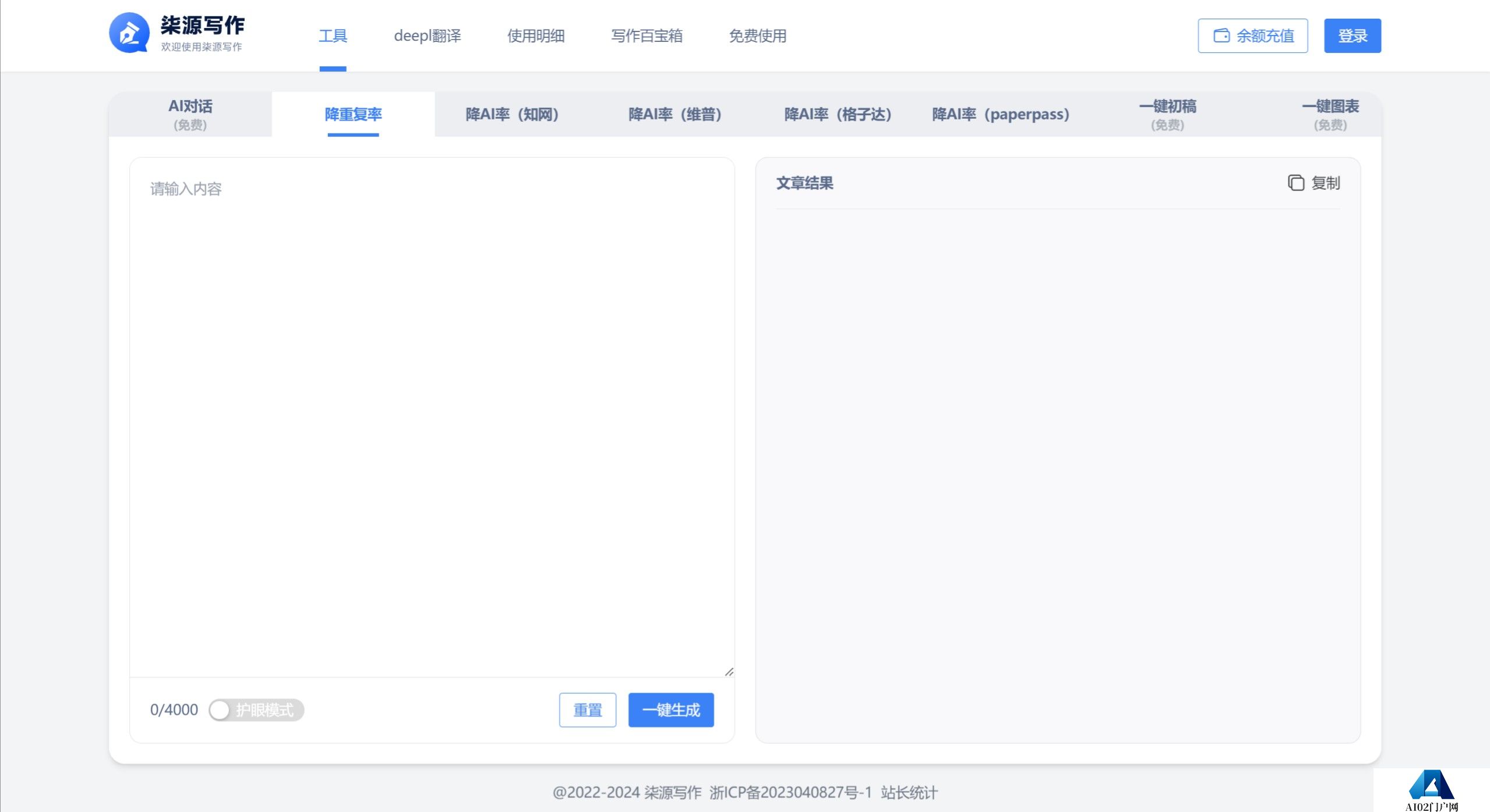Go to 使用明细 in the top navigation
This screenshot has height=812, width=1490.
coord(536,36)
